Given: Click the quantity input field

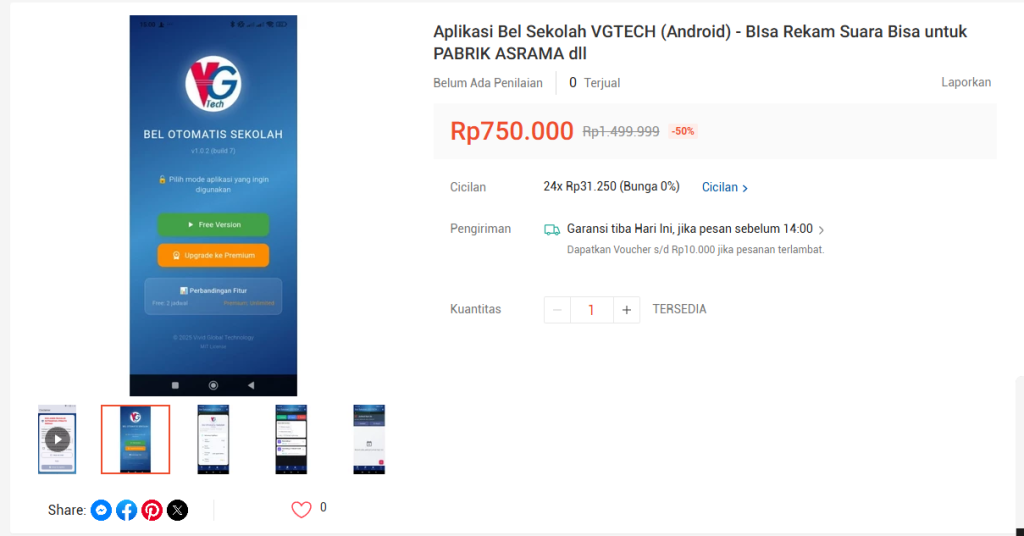Looking at the screenshot, I should (x=592, y=310).
